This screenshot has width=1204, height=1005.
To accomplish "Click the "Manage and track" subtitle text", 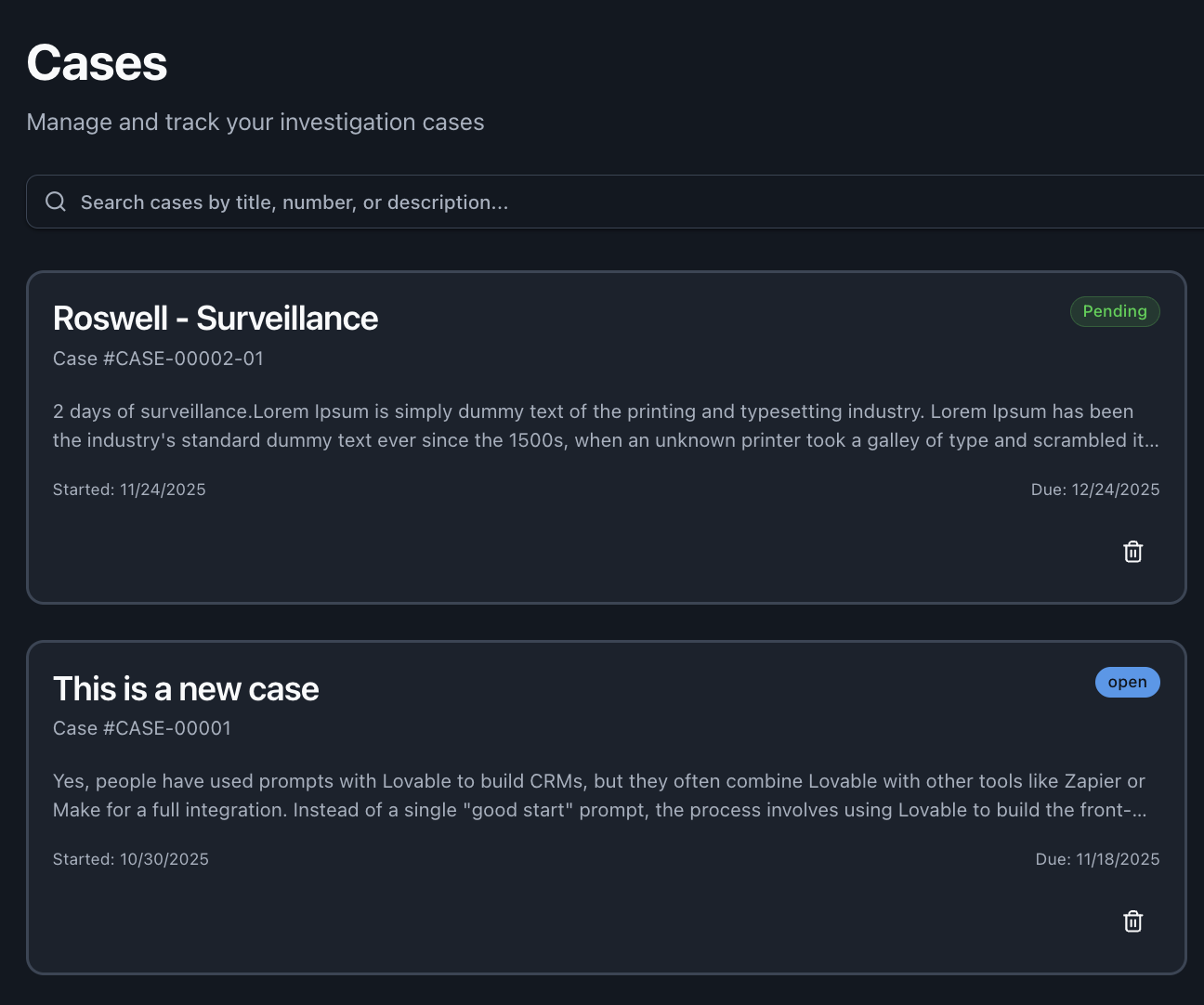I will (255, 123).
